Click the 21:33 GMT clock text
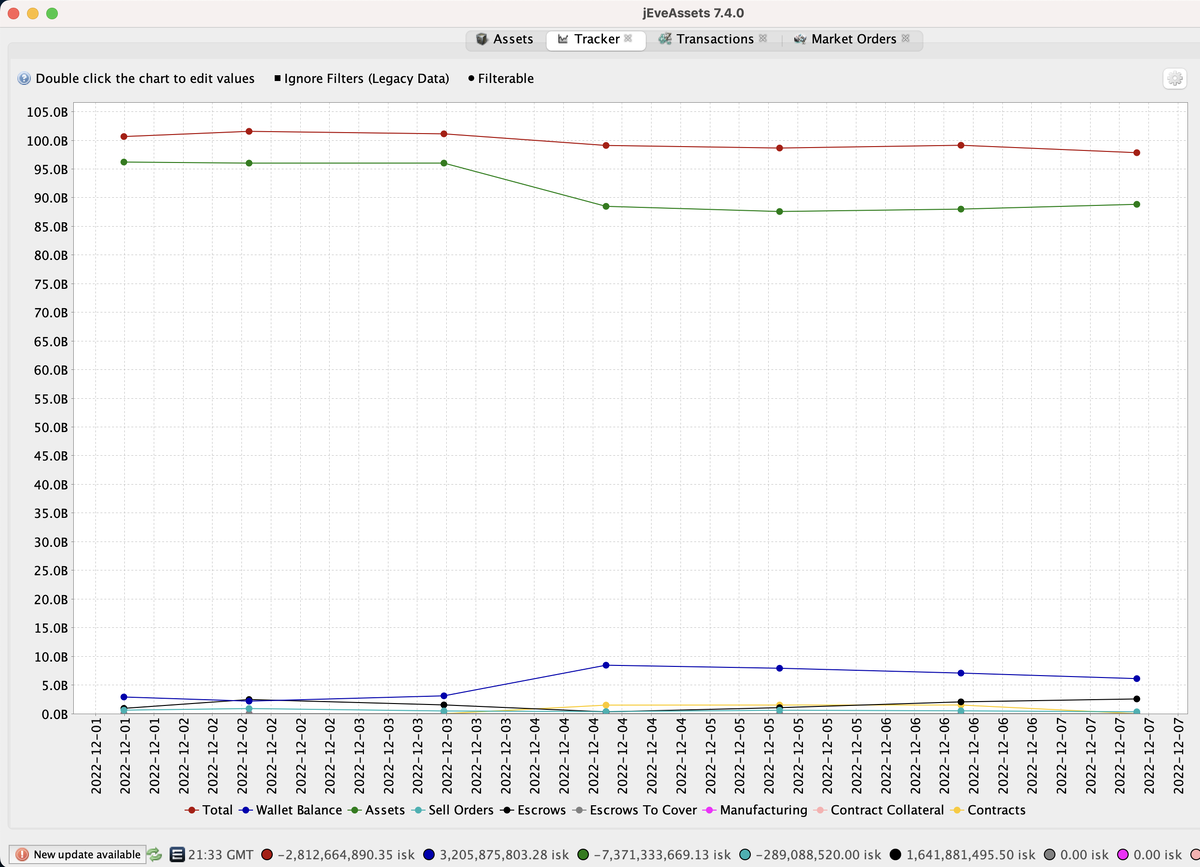 (220, 854)
